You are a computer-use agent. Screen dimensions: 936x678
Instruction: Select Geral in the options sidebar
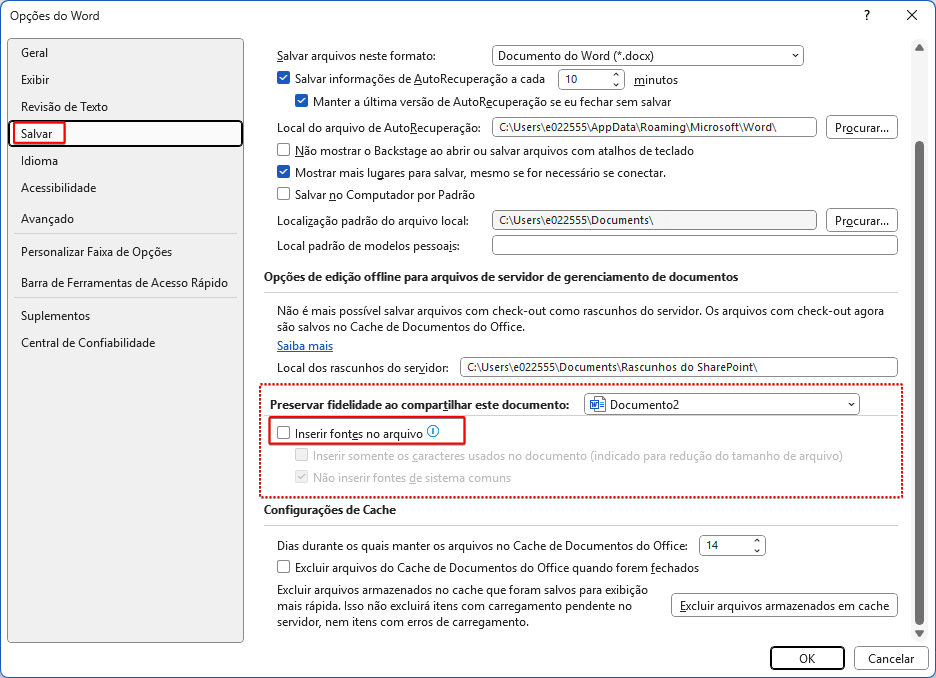(125, 53)
